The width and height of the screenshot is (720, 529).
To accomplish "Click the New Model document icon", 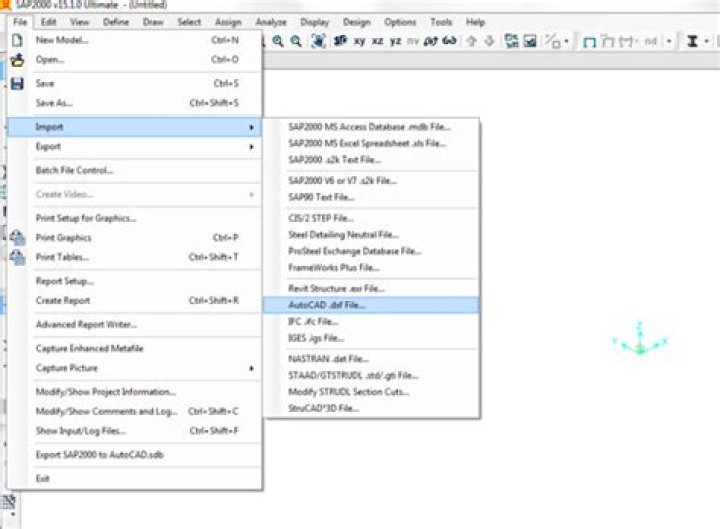I will [17, 40].
